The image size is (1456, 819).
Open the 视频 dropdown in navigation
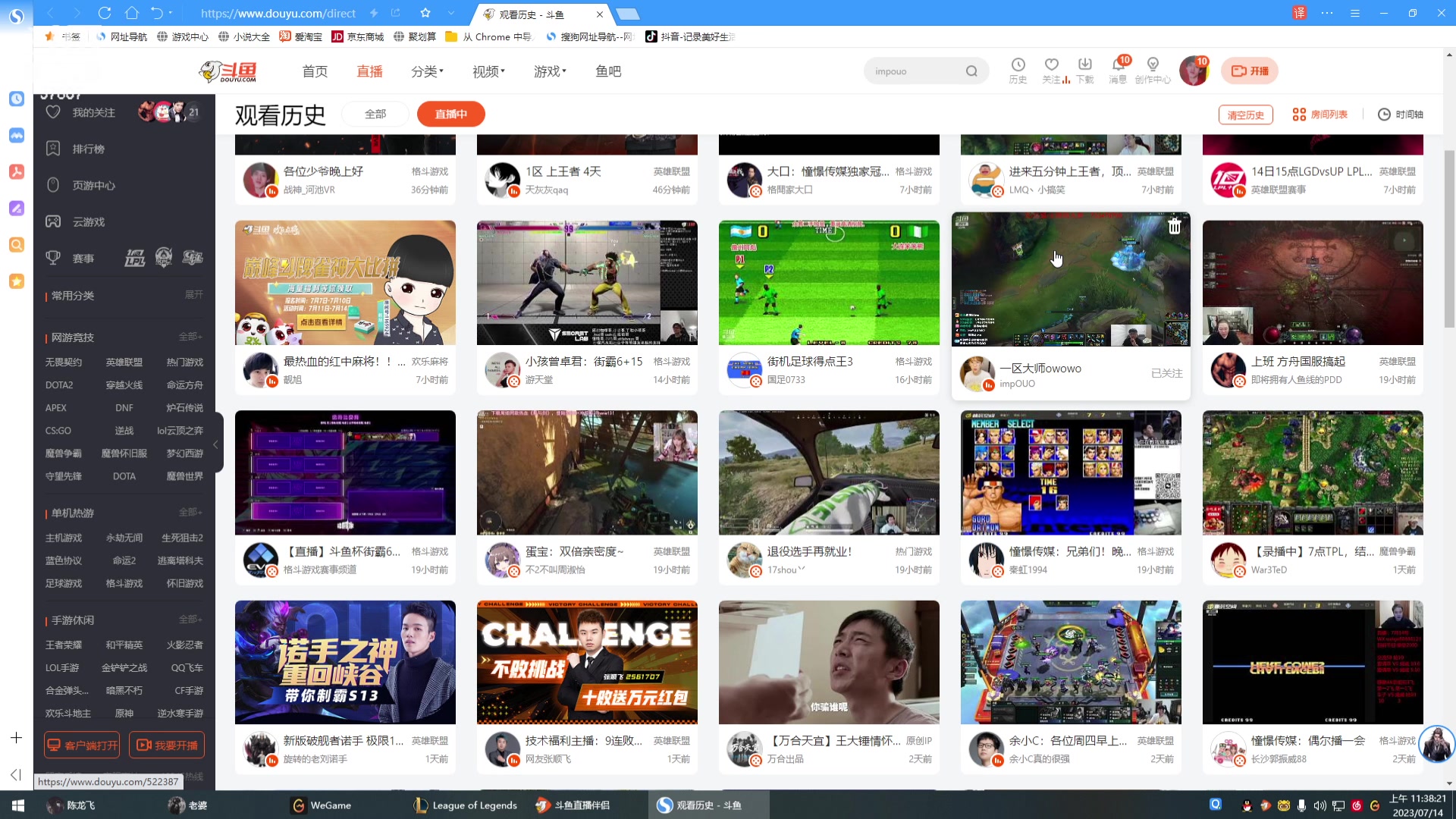pyautogui.click(x=488, y=71)
